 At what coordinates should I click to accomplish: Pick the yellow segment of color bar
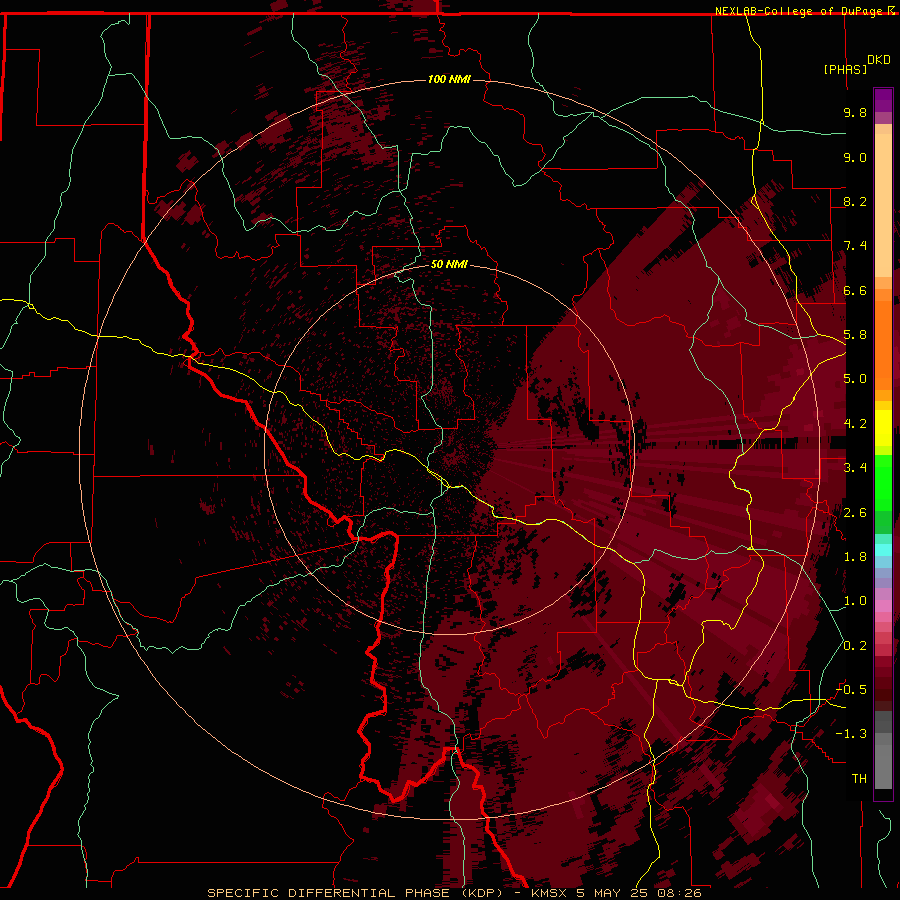(883, 428)
